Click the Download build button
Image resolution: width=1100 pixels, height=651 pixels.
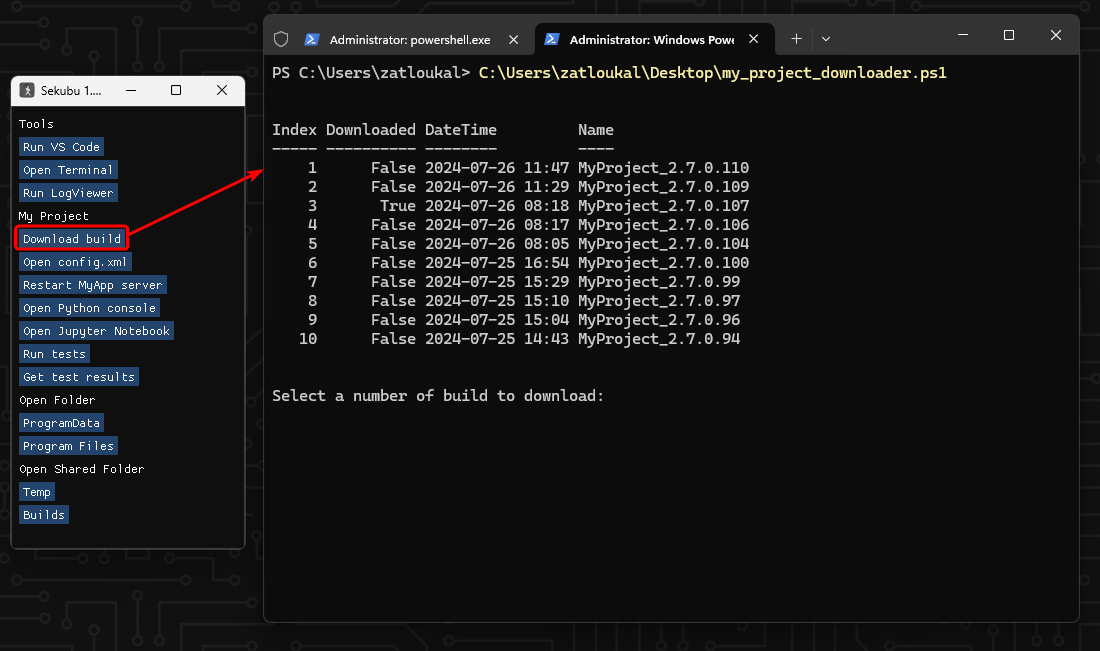coord(72,239)
